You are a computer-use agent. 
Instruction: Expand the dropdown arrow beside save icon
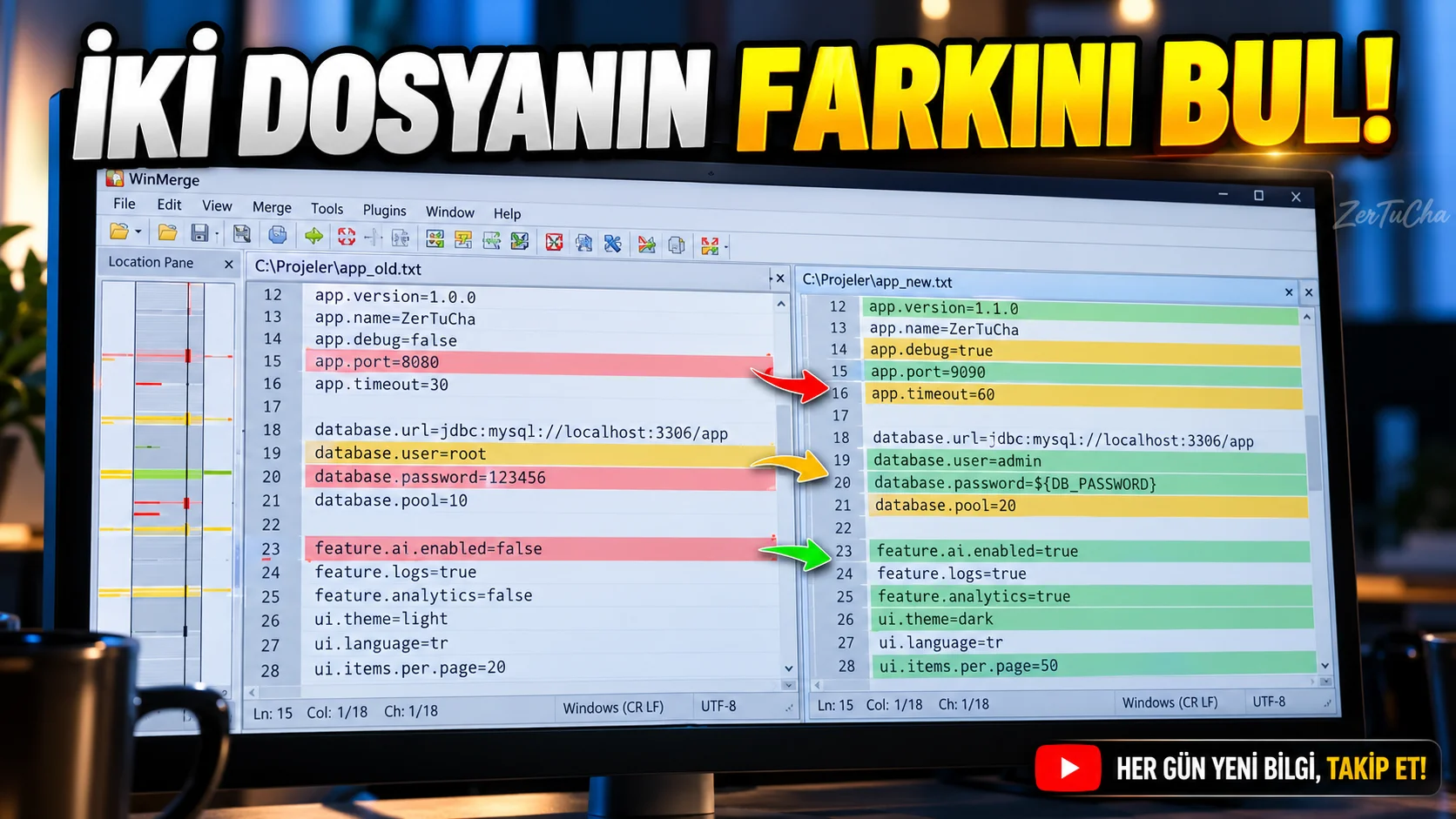217,234
